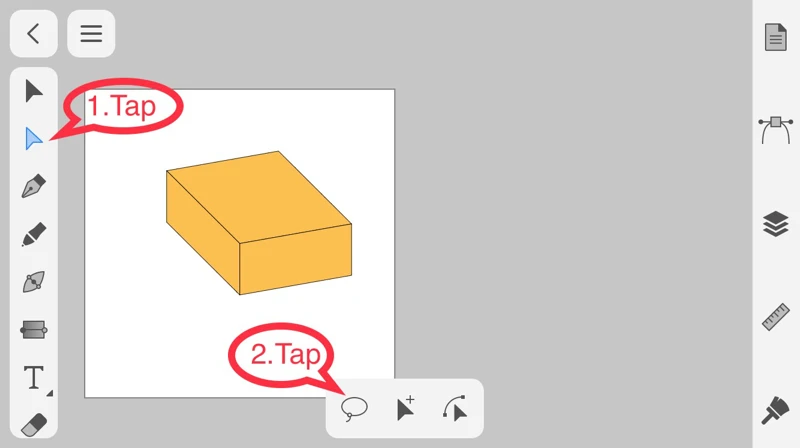Open the paint brush Appearance panel
800x448 pixels.
776,410
